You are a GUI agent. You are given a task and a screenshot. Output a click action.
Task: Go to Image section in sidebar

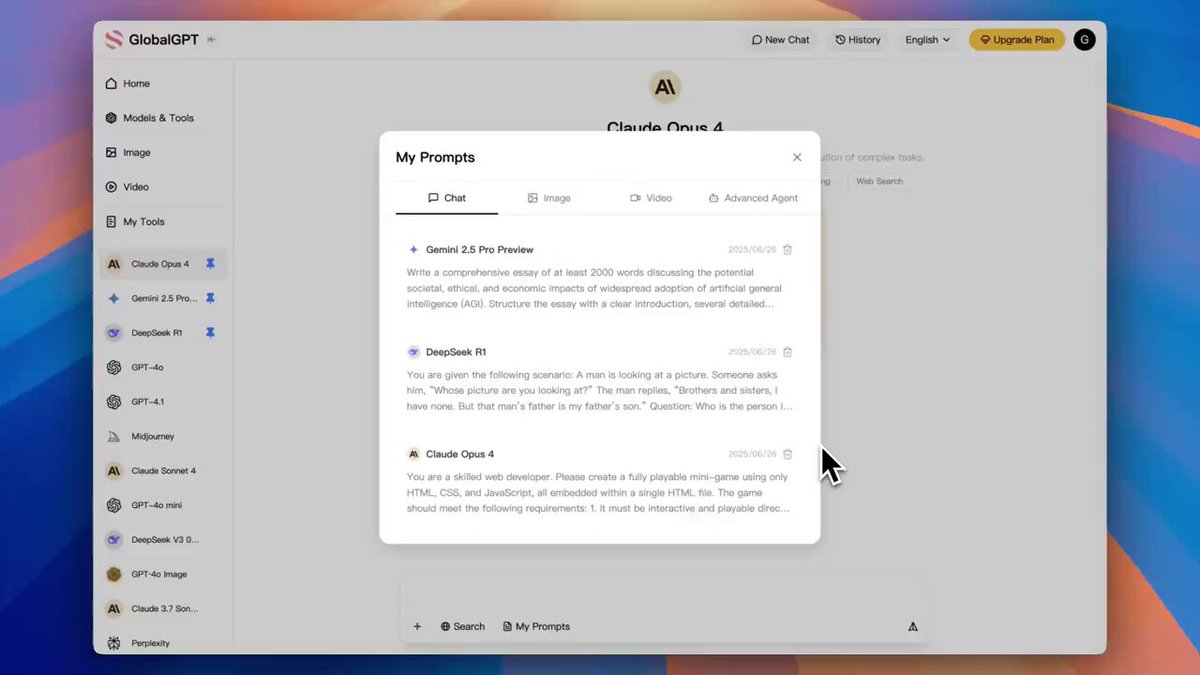coord(129,153)
